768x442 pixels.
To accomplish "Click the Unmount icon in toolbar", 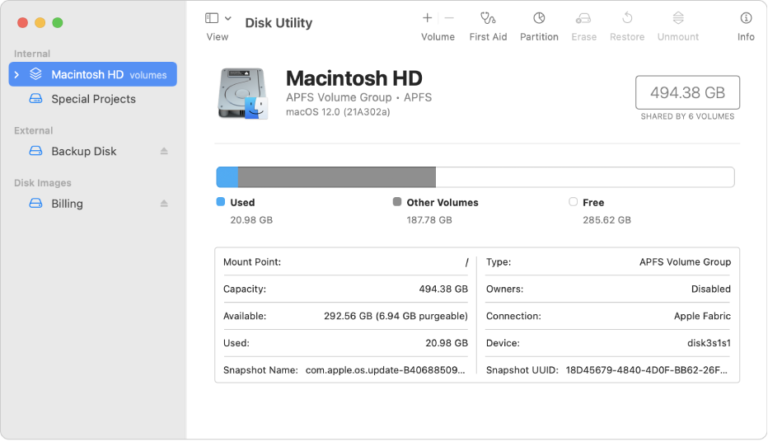I will coord(678,18).
